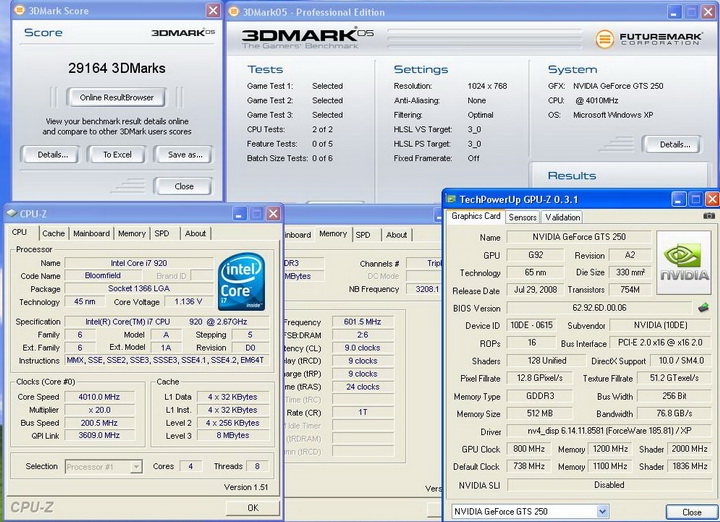This screenshot has height=522, width=720.
Task: Click the 8 MBytes Level 3 cache value
Action: pyautogui.click(x=233, y=435)
